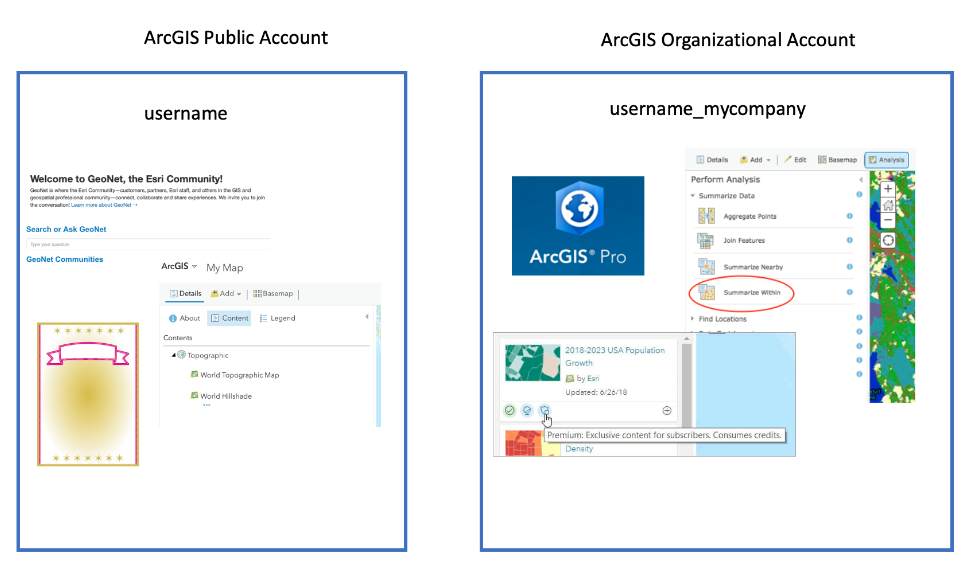Collapse the Perform Analysis side panel
The height and width of the screenshot is (571, 972).
click(861, 180)
